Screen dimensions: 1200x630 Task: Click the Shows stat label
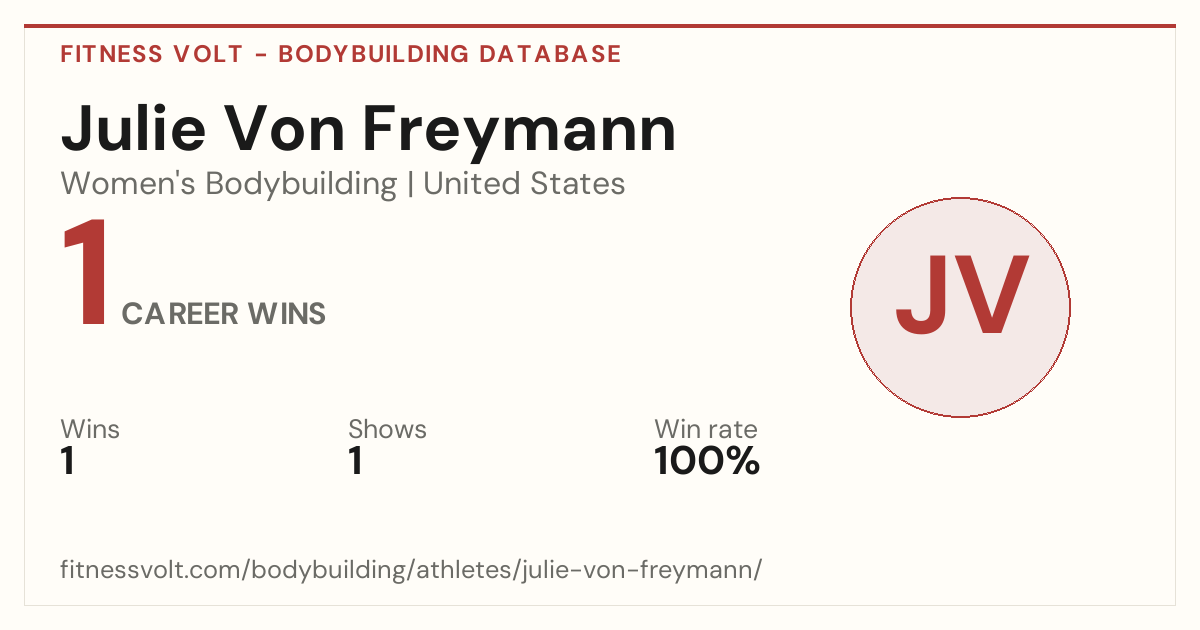coord(387,429)
